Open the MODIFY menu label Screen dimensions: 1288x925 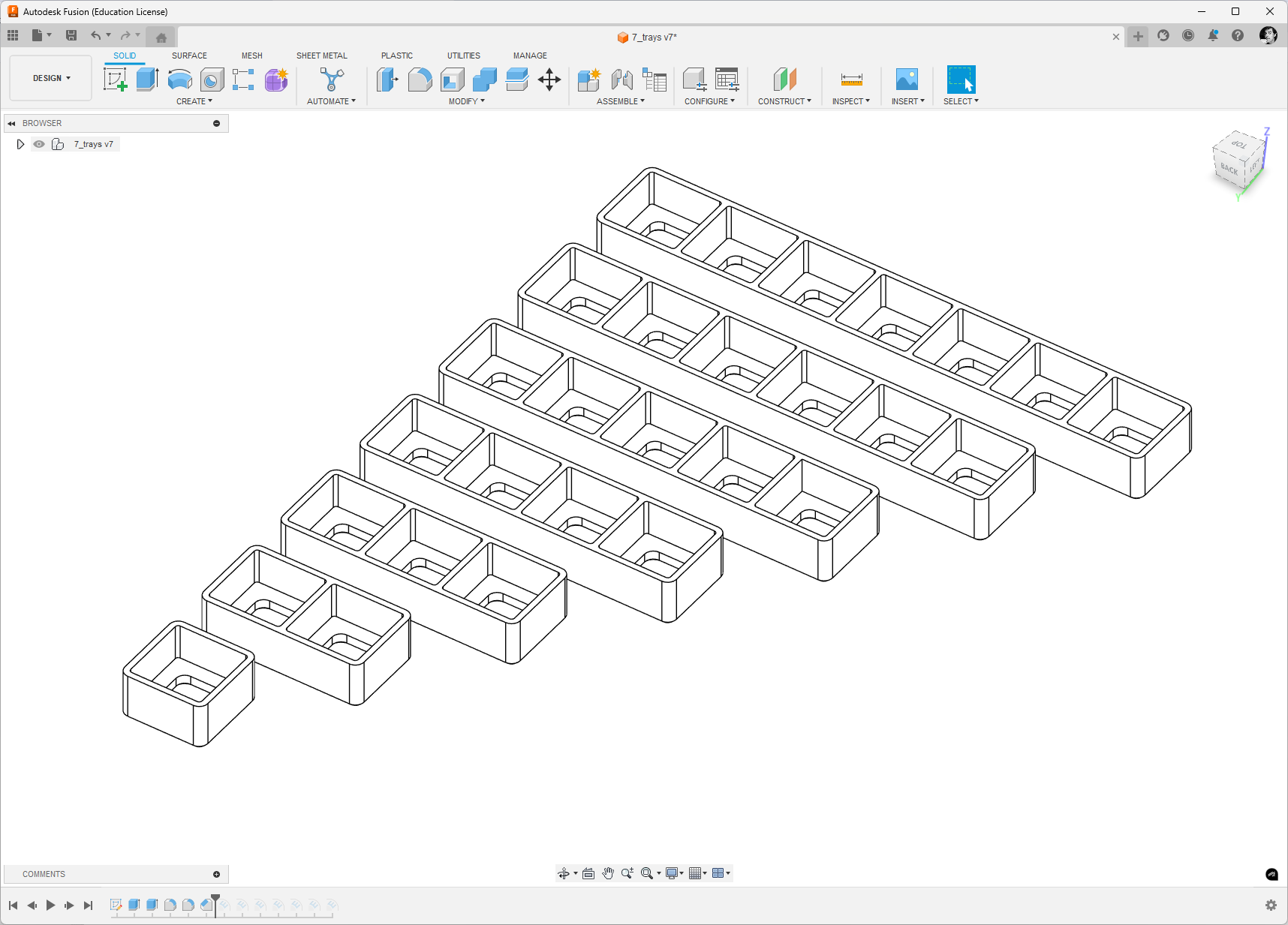[x=467, y=101]
